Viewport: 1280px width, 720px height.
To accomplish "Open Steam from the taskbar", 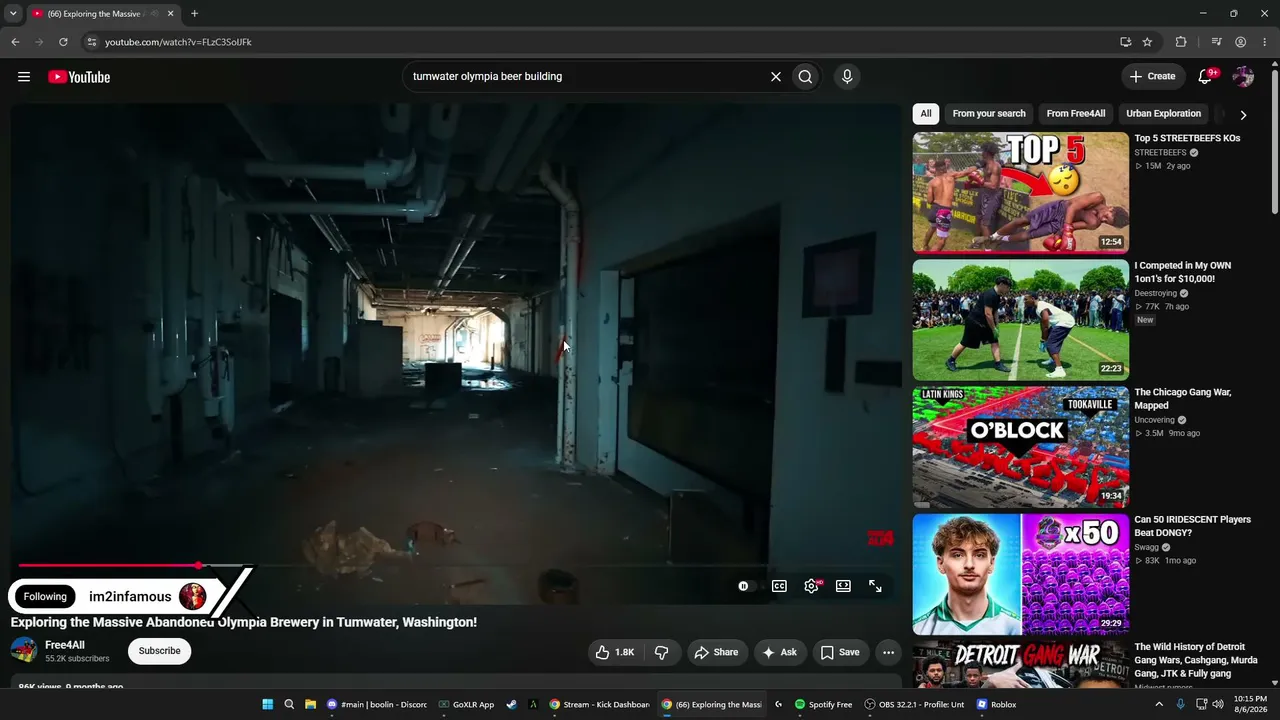I will (x=511, y=704).
